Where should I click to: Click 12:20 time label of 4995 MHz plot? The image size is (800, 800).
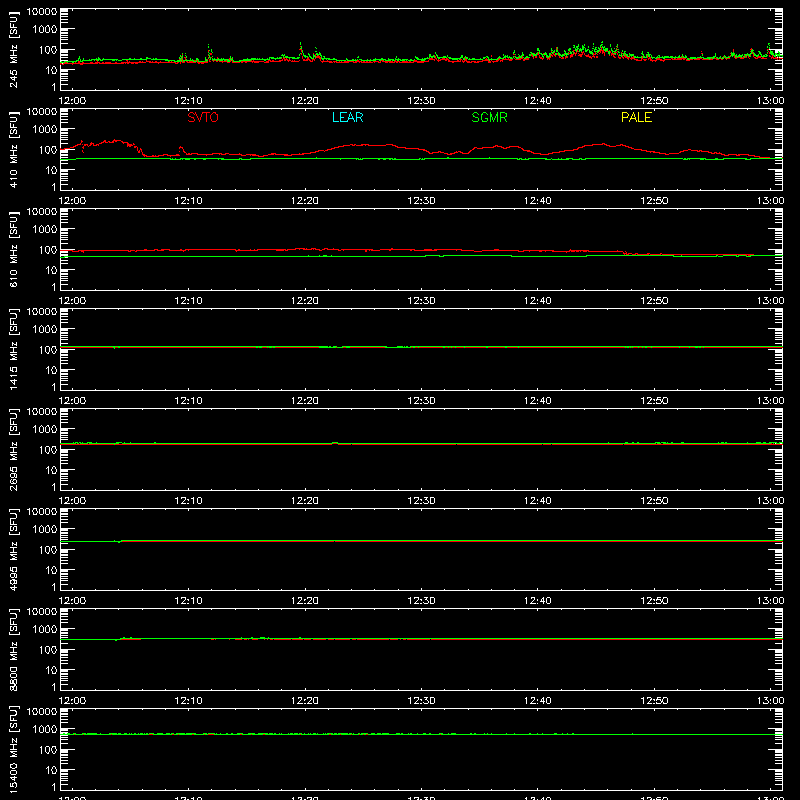pyautogui.click(x=305, y=601)
